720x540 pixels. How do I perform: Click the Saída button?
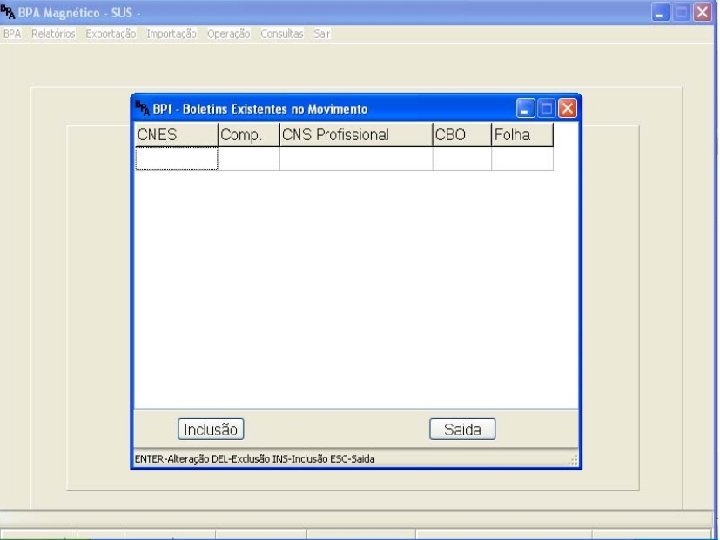[462, 429]
